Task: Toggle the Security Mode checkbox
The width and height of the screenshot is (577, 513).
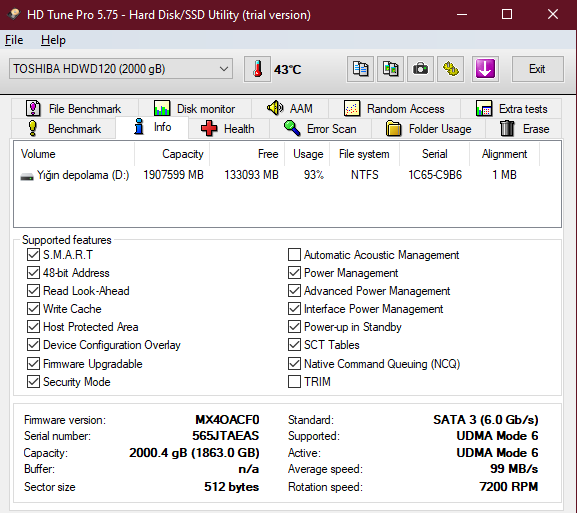Action: (x=33, y=382)
